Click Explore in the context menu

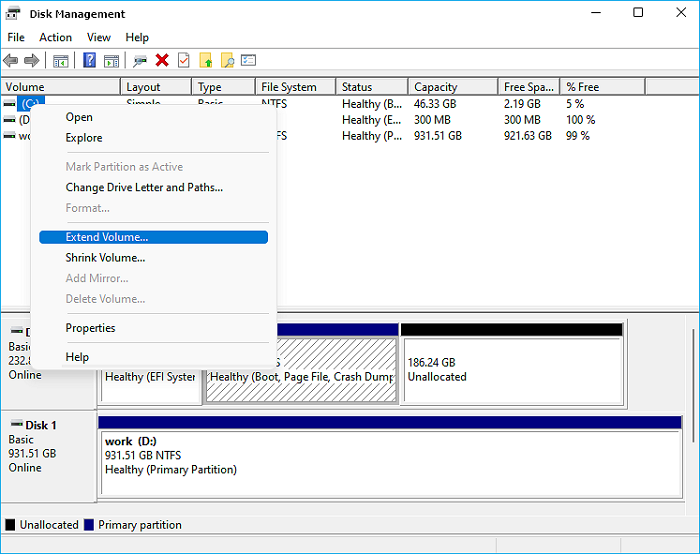point(84,138)
